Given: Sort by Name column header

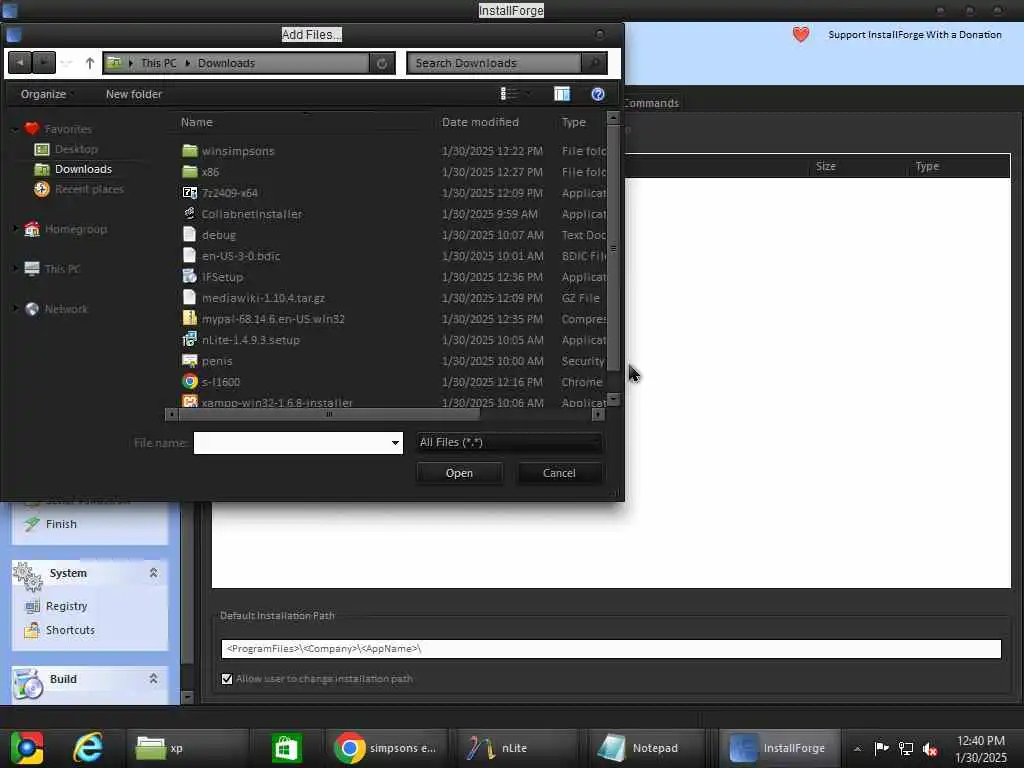Looking at the screenshot, I should pyautogui.click(x=197, y=122).
